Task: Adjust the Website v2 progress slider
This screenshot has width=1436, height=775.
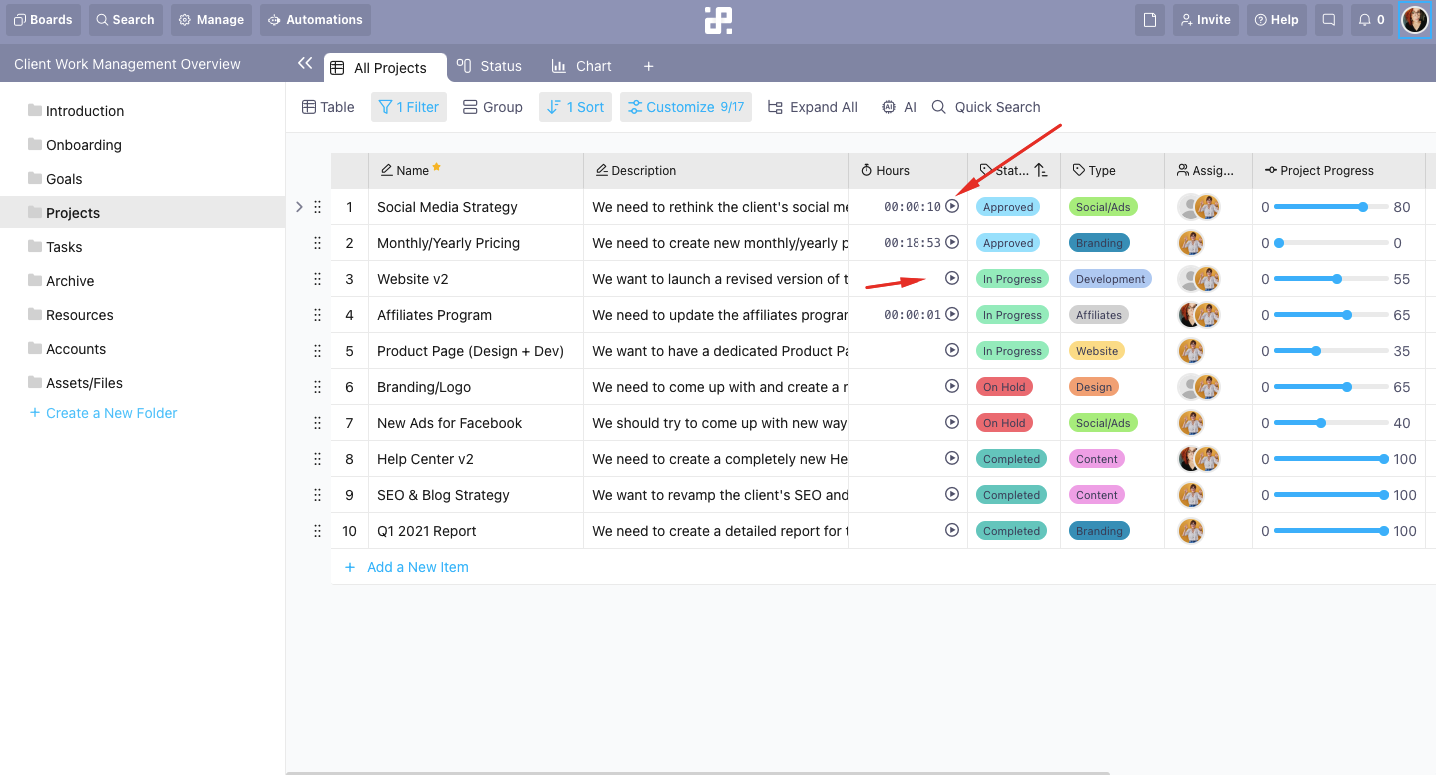Action: [x=1337, y=279]
